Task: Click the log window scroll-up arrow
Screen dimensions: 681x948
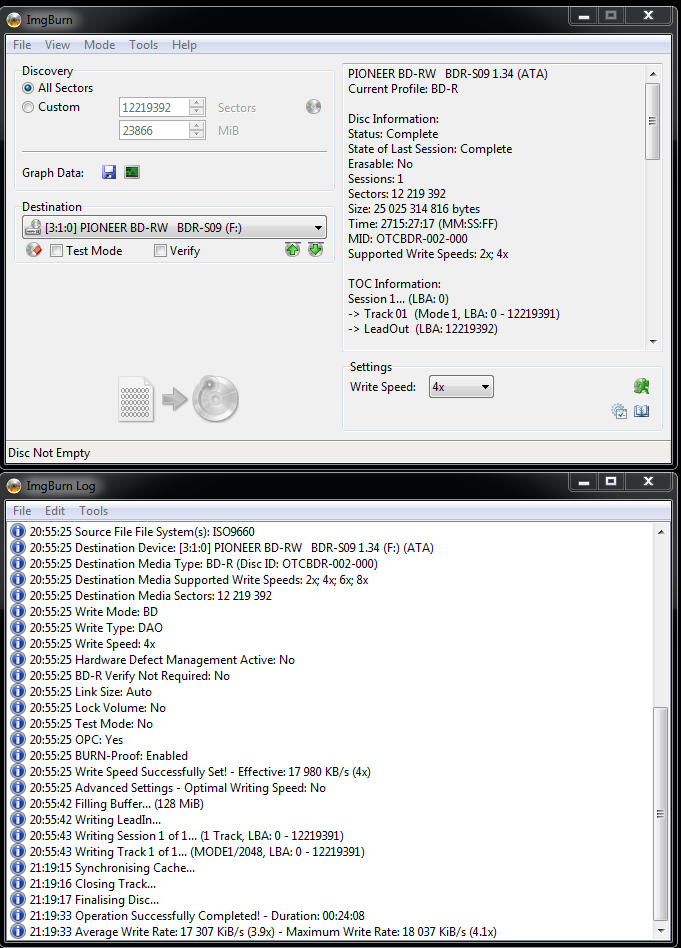Action: 660,532
